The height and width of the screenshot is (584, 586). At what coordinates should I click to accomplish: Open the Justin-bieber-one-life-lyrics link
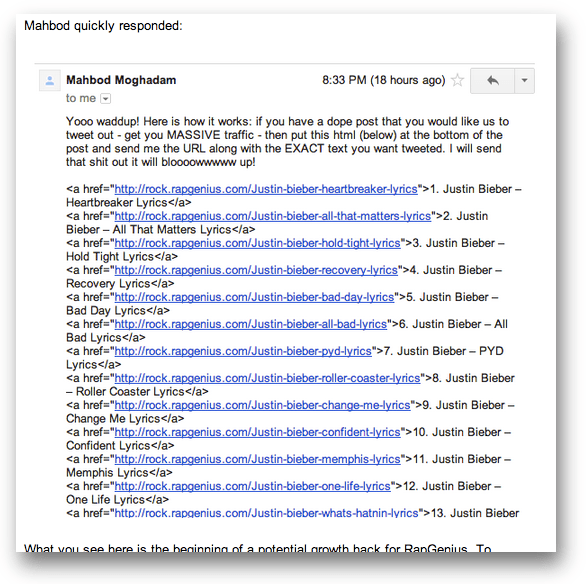(252, 486)
